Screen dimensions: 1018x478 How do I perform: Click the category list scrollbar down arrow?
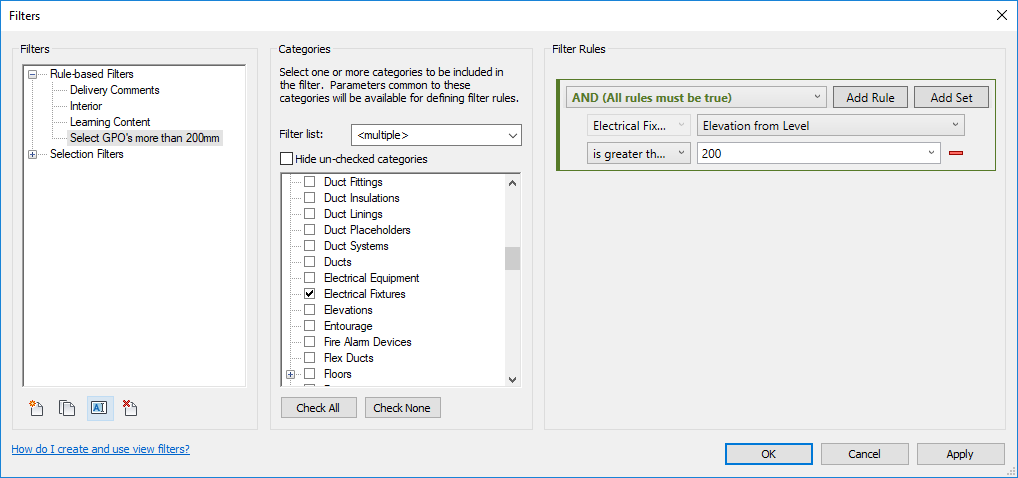tap(512, 379)
